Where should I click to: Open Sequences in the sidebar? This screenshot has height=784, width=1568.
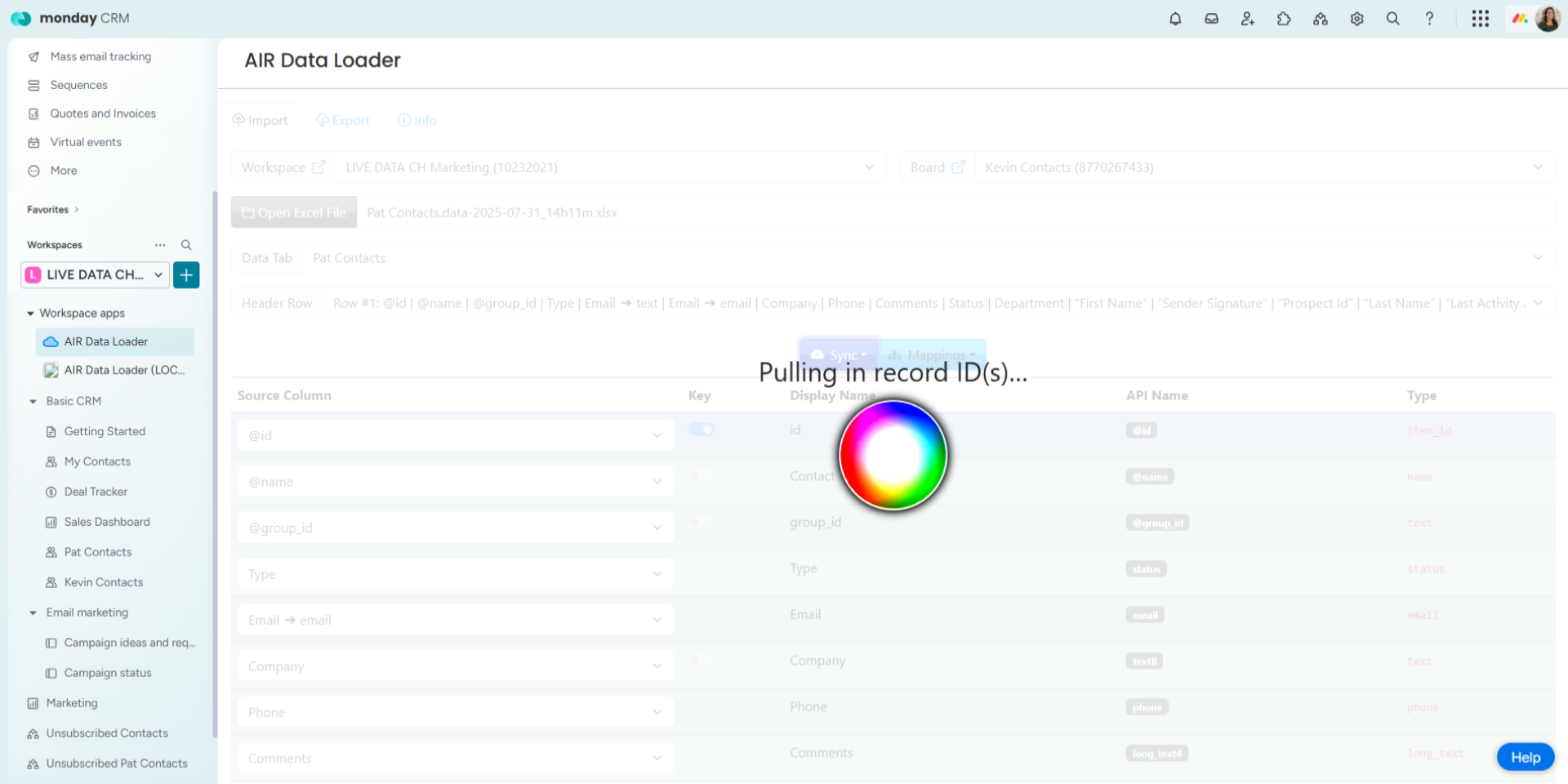(78, 85)
